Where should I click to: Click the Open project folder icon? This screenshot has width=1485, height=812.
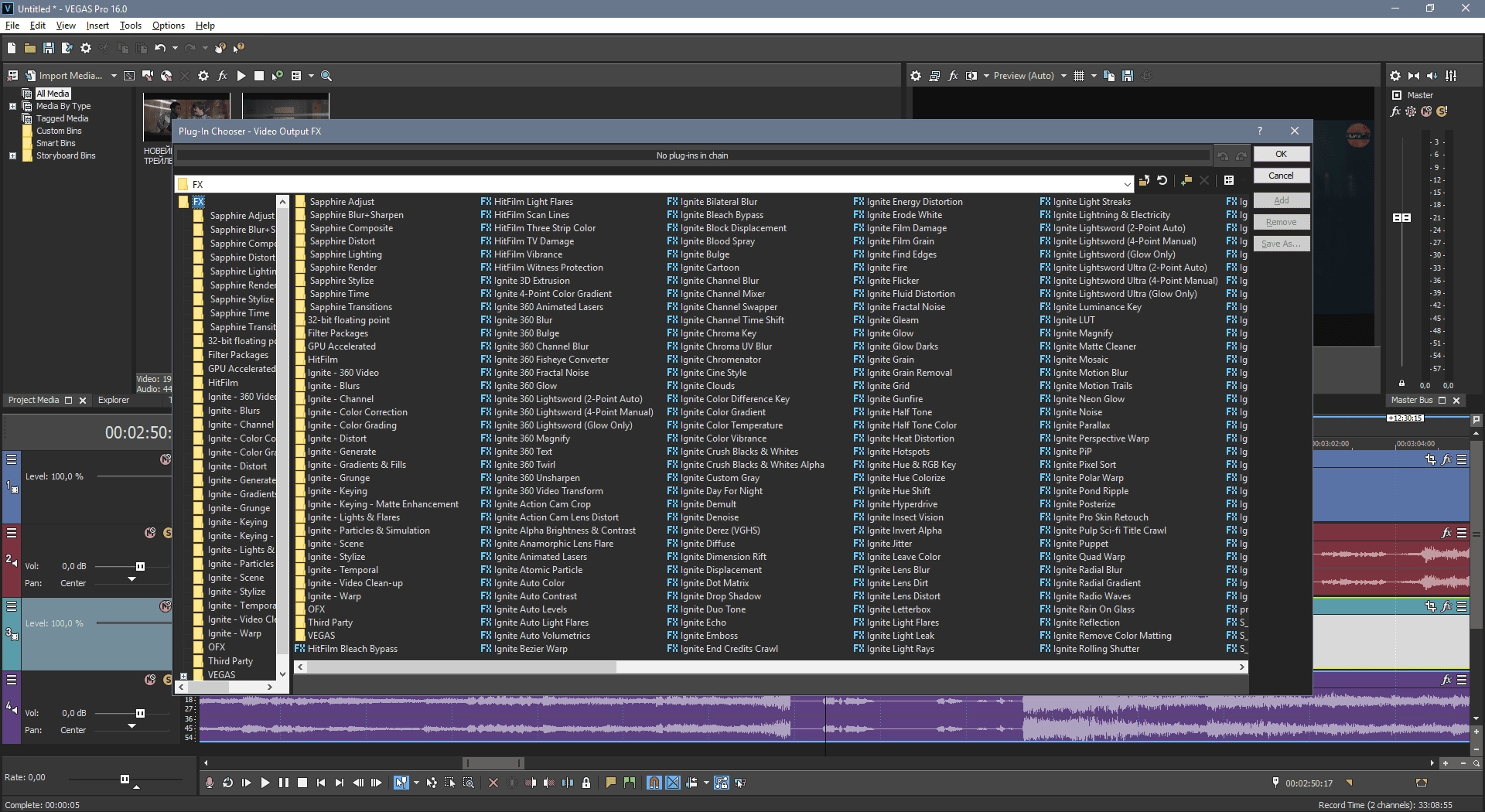pyautogui.click(x=30, y=48)
